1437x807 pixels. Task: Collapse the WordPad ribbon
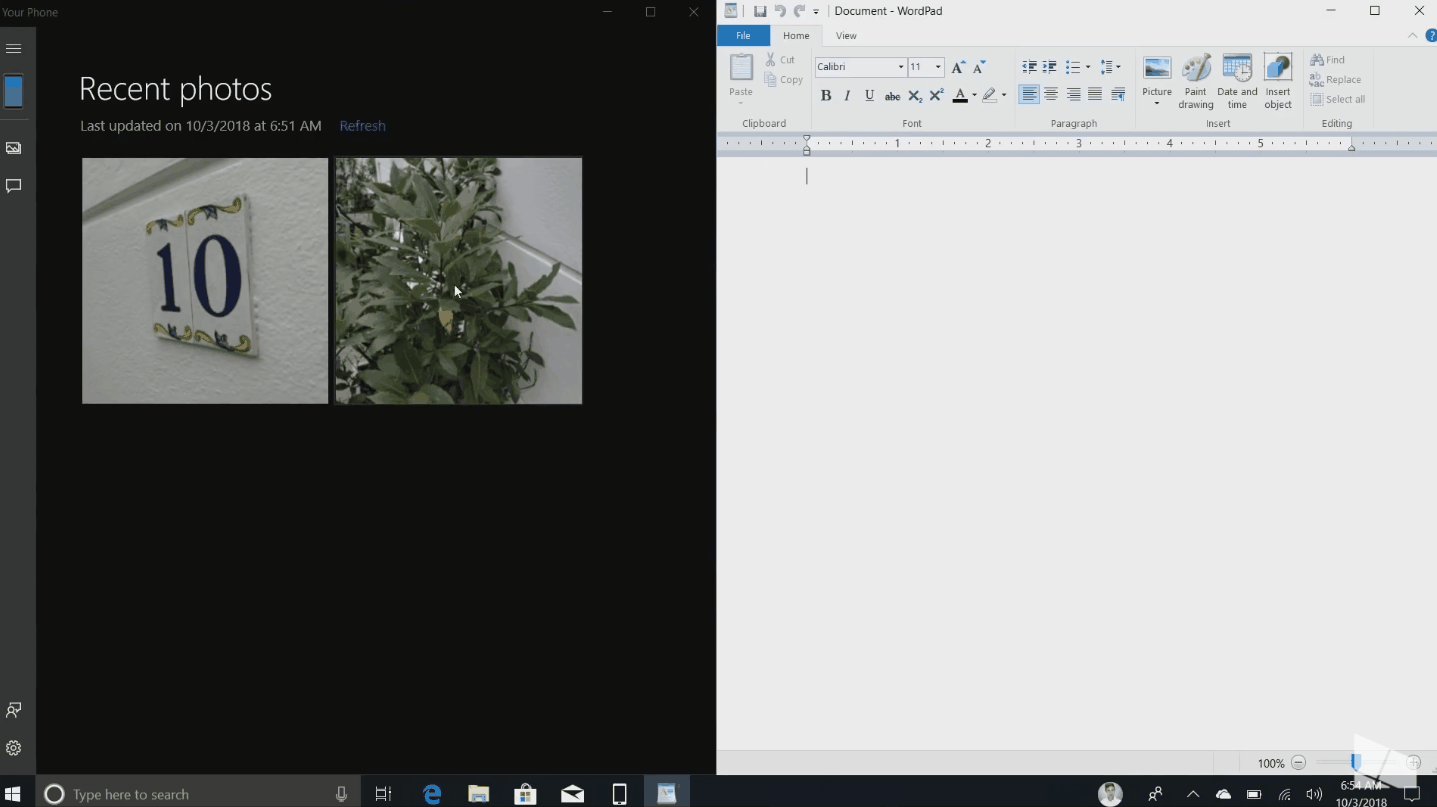pos(1413,36)
